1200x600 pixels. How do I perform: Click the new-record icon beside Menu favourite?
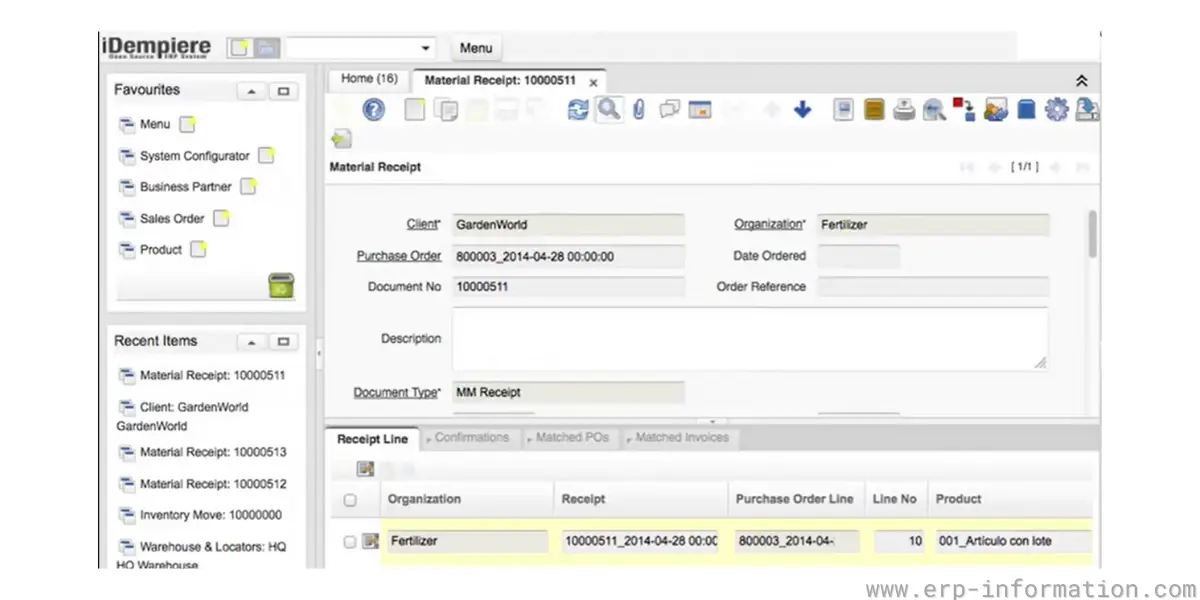point(188,125)
